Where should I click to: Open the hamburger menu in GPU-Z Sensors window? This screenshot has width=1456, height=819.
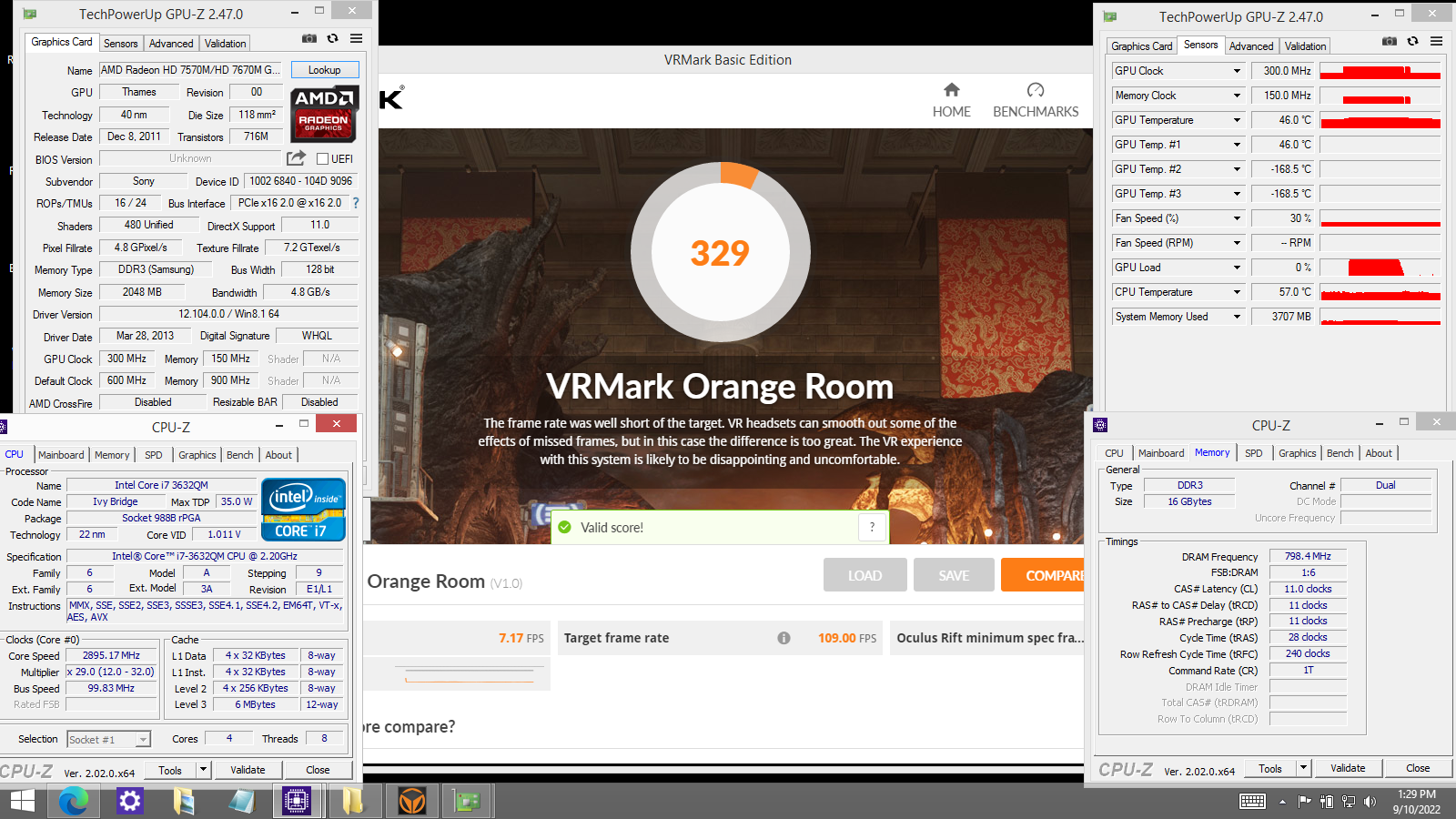tap(1436, 41)
